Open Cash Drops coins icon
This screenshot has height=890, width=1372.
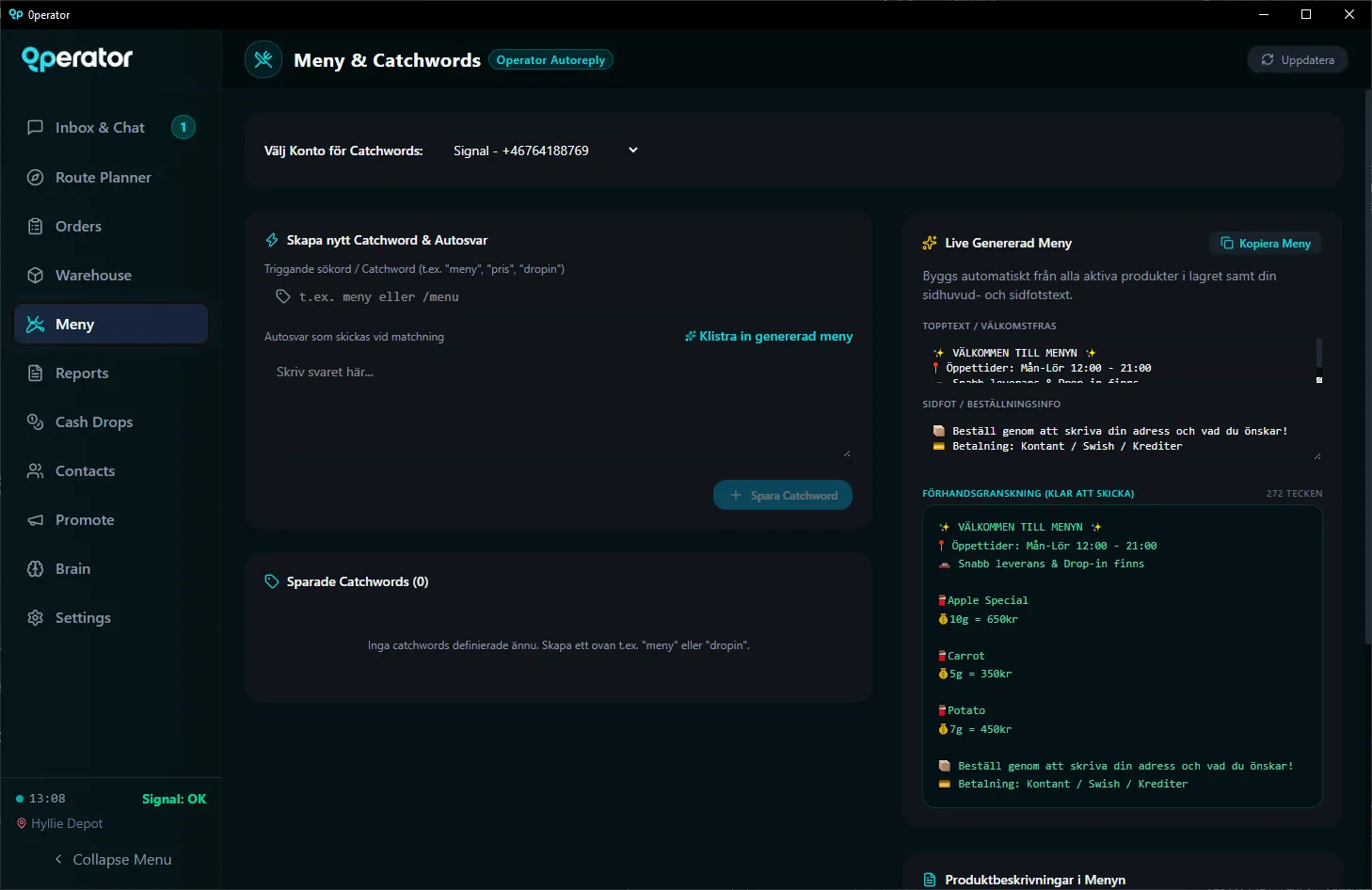[x=36, y=421]
